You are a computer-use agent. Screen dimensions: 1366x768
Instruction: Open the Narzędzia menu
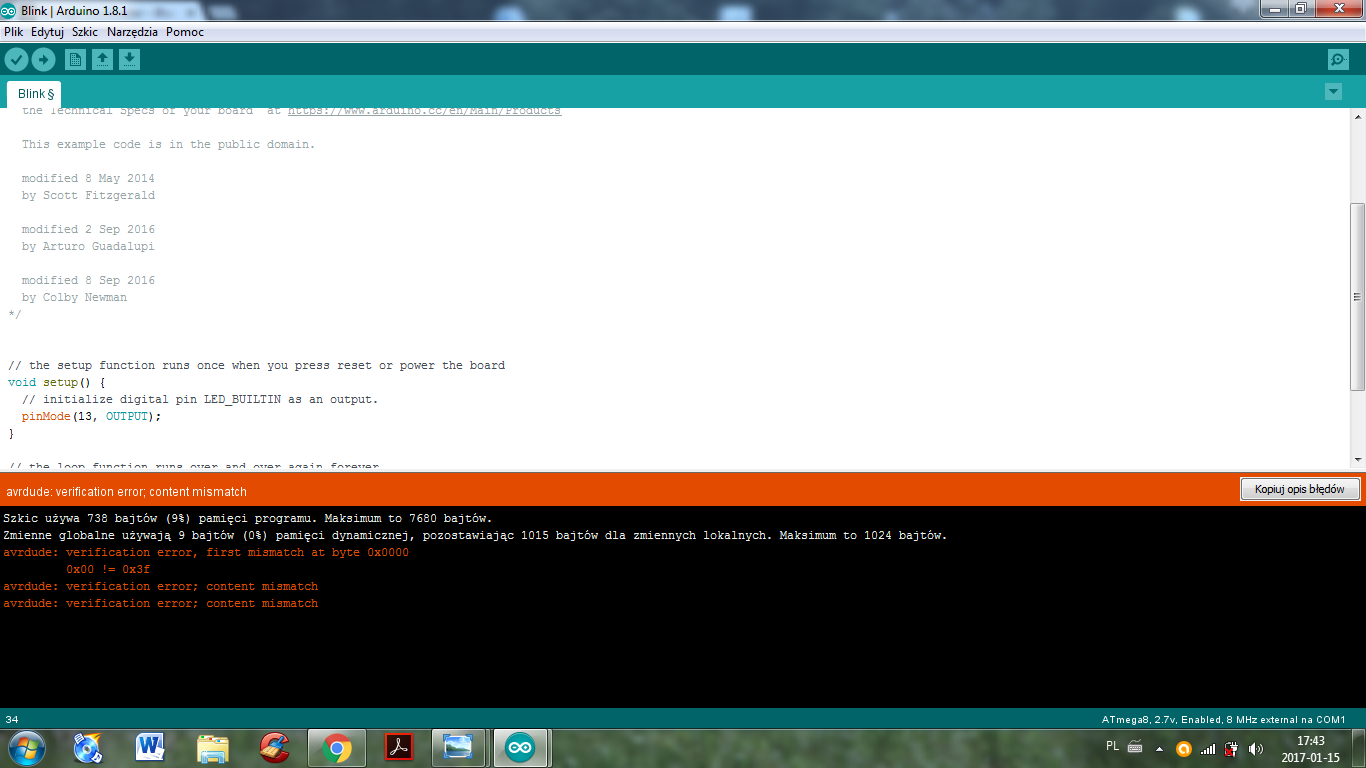pyautogui.click(x=132, y=32)
